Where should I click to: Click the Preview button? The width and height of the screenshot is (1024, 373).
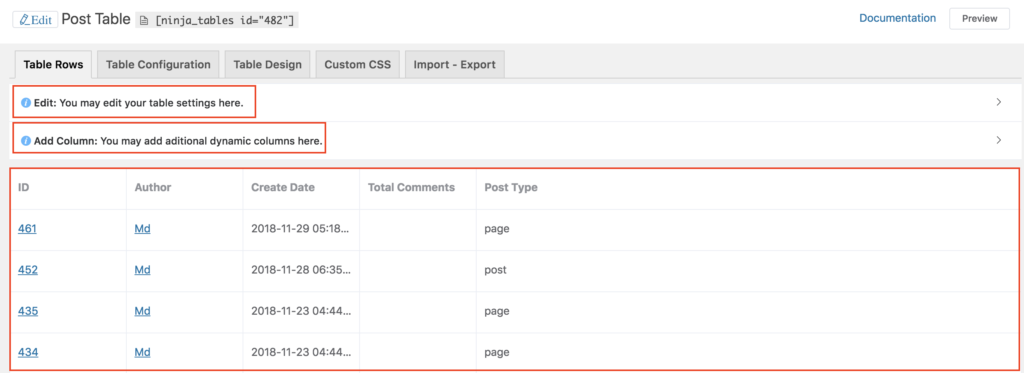pos(979,18)
